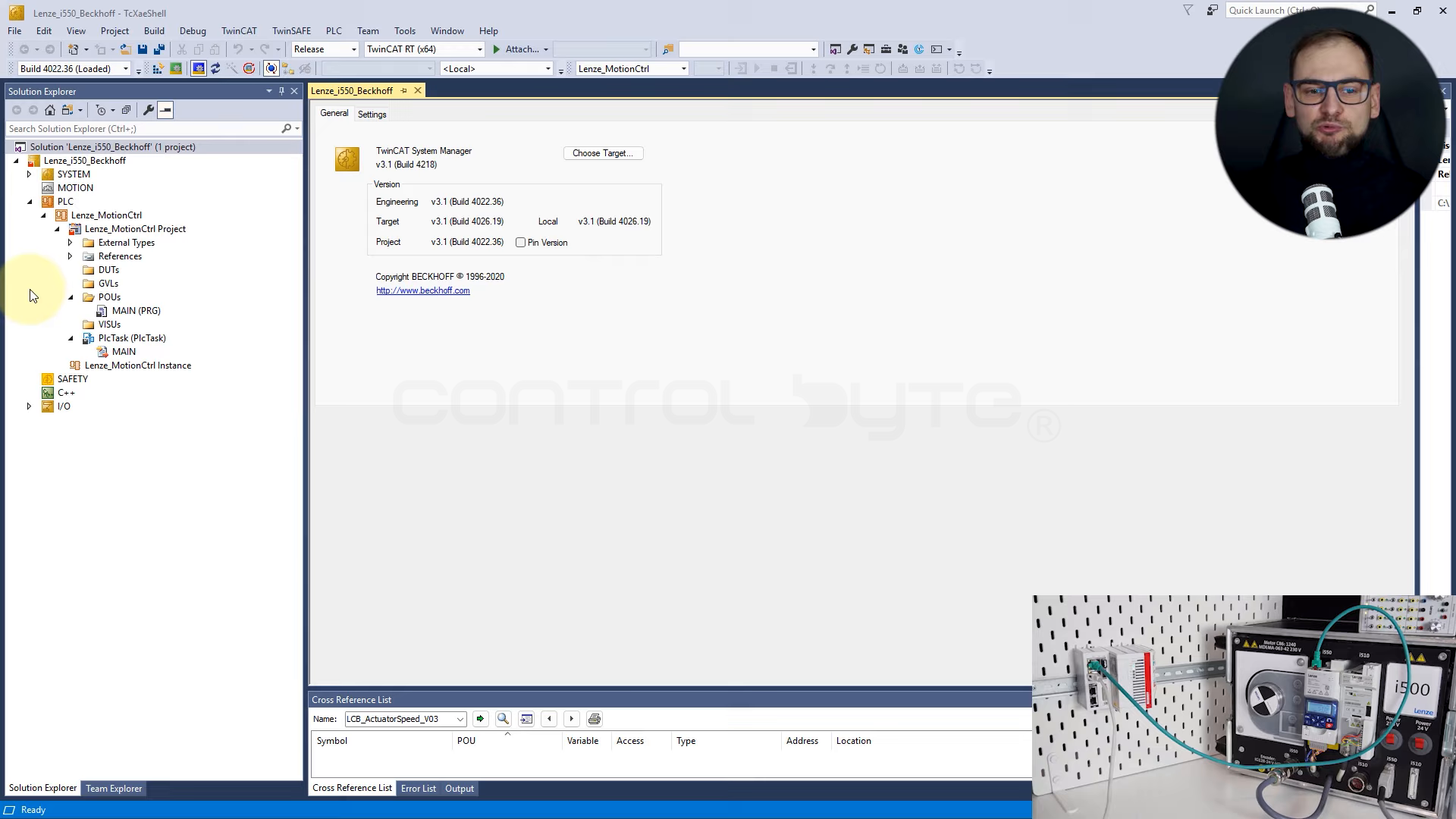Expand the I/O tree node
The image size is (1456, 819).
[x=30, y=406]
